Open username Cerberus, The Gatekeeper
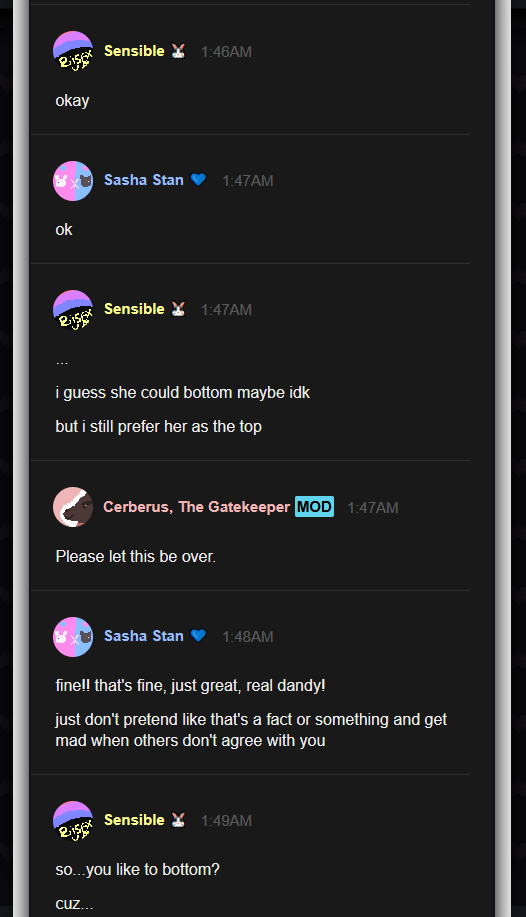Viewport: 526px width, 917px height. pos(197,507)
